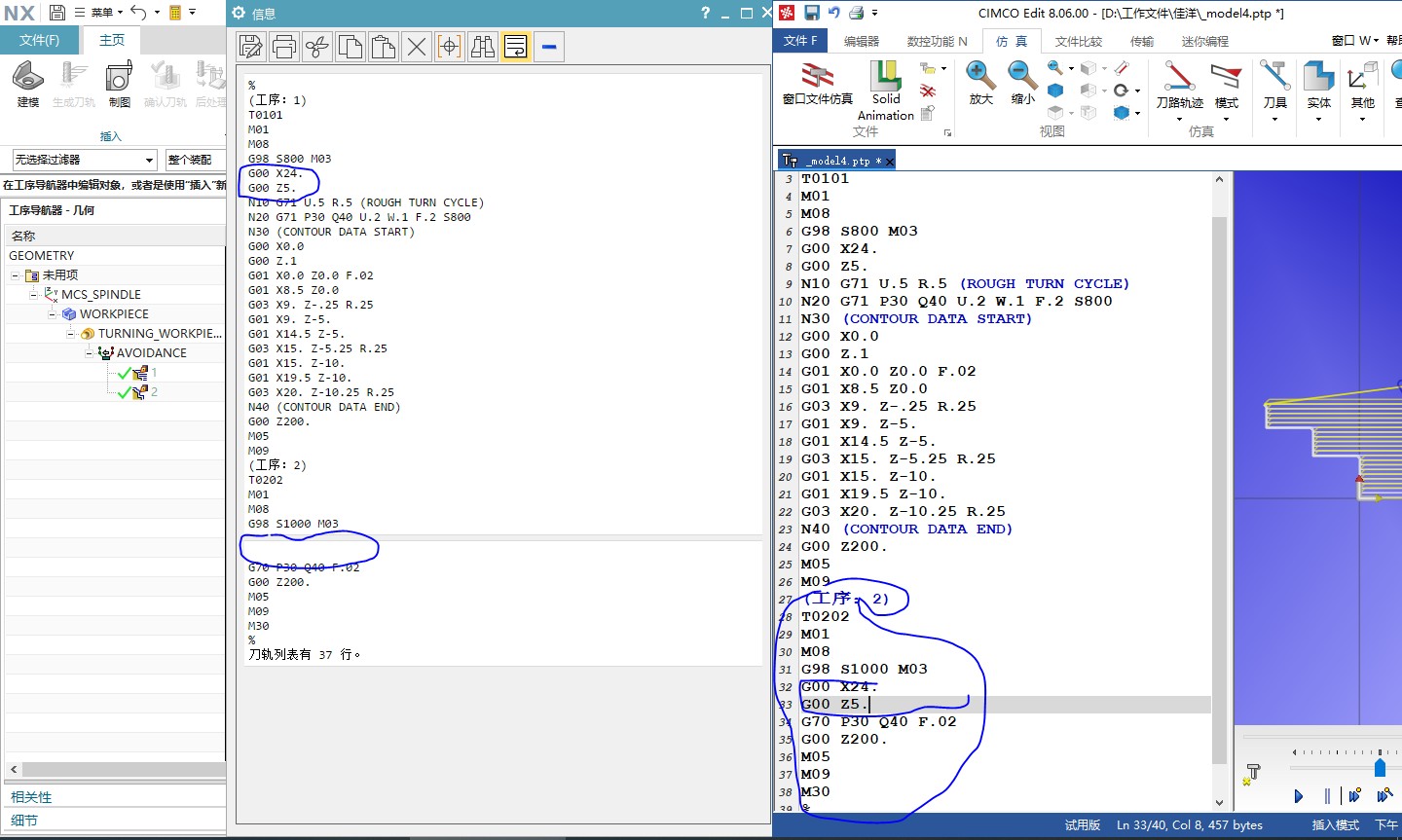The height and width of the screenshot is (840, 1402).
Task: Click pause button in simulation controls
Action: pos(1327,796)
